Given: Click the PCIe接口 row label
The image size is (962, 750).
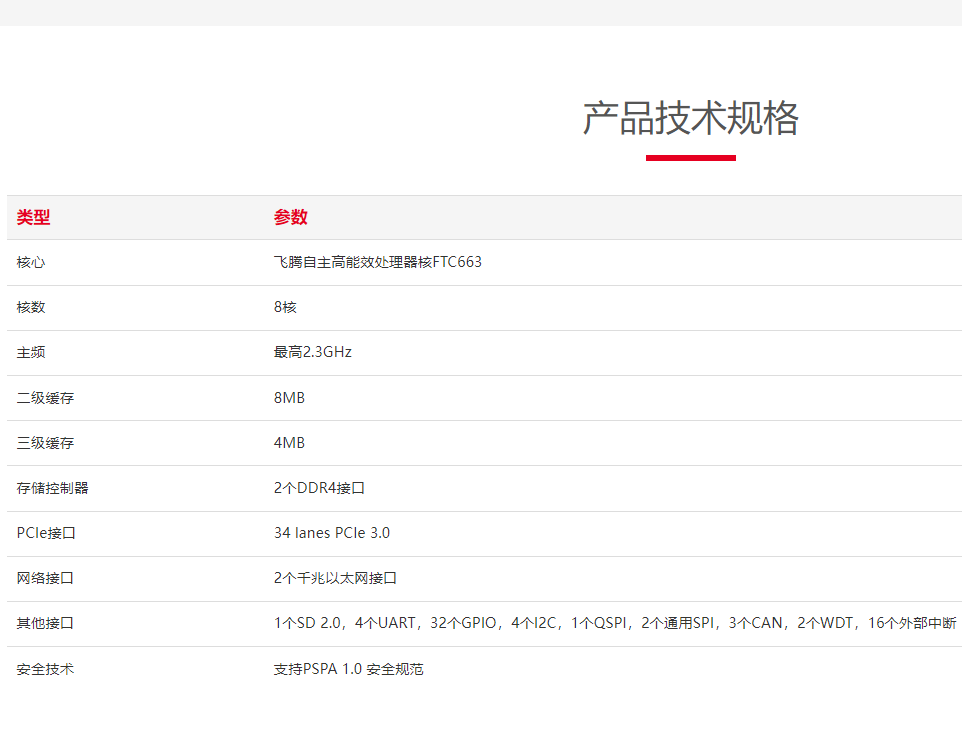Looking at the screenshot, I should point(46,533).
